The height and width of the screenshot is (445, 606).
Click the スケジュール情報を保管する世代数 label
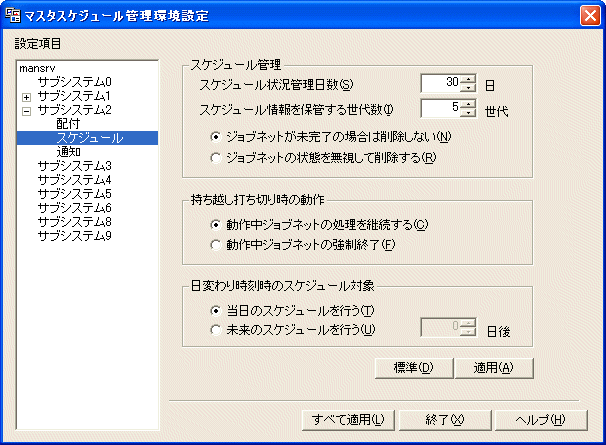[x=296, y=110]
